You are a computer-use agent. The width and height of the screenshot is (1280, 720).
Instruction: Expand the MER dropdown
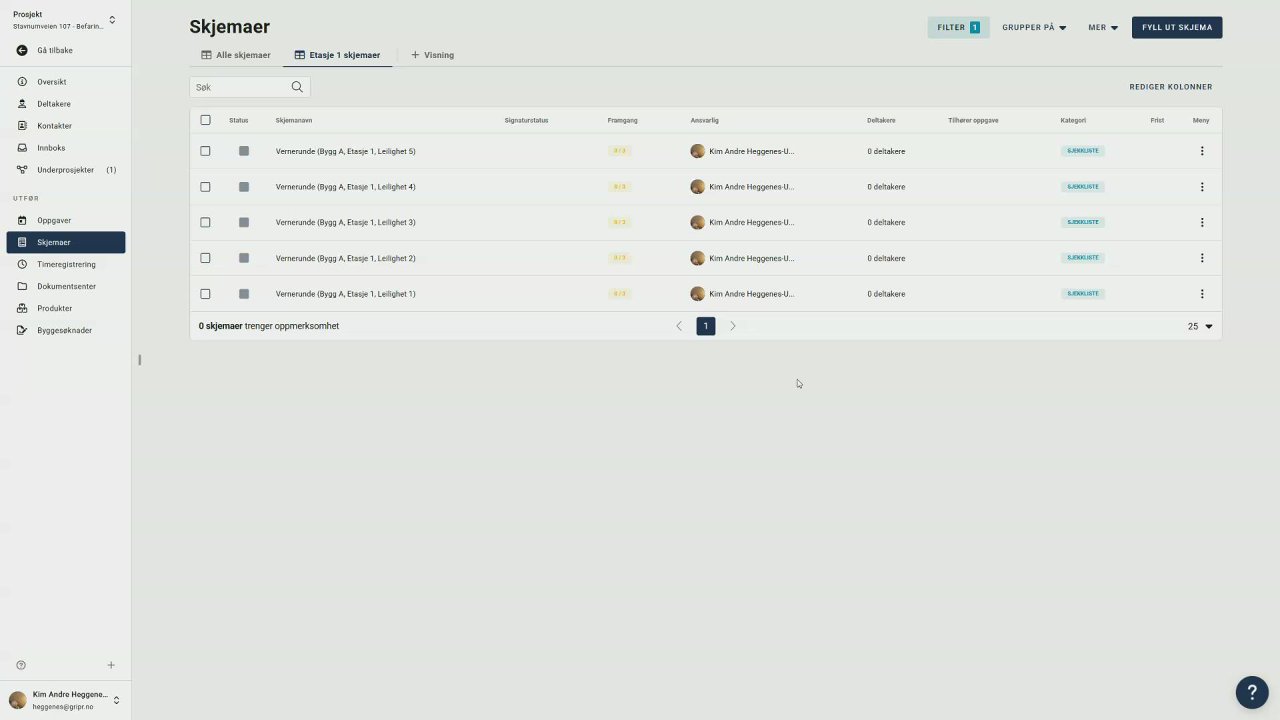[x=1103, y=28]
